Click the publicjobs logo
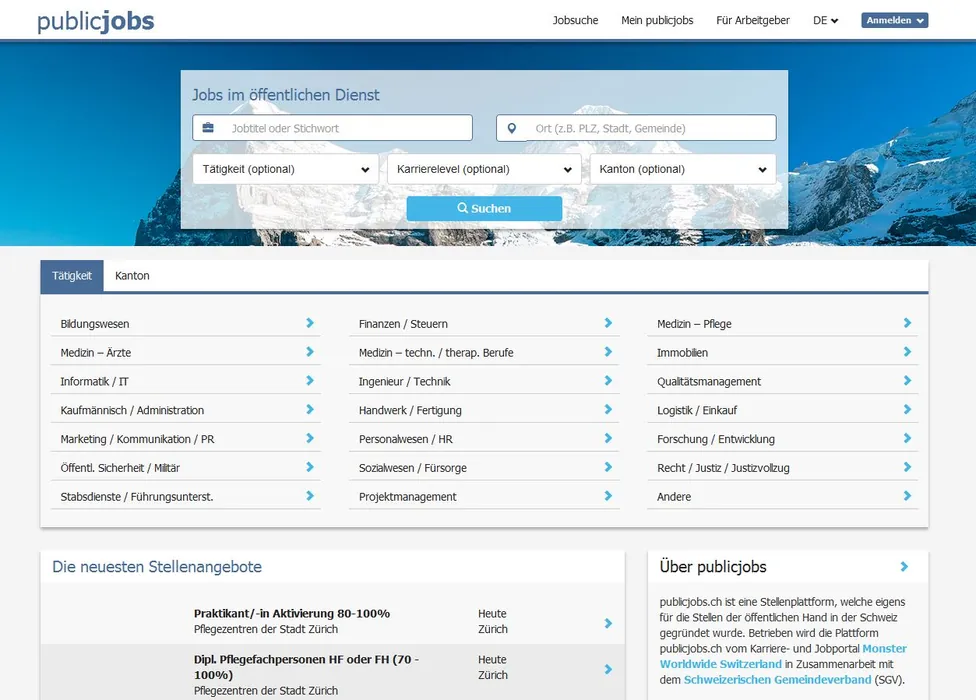This screenshot has height=700, width=976. 95,21
